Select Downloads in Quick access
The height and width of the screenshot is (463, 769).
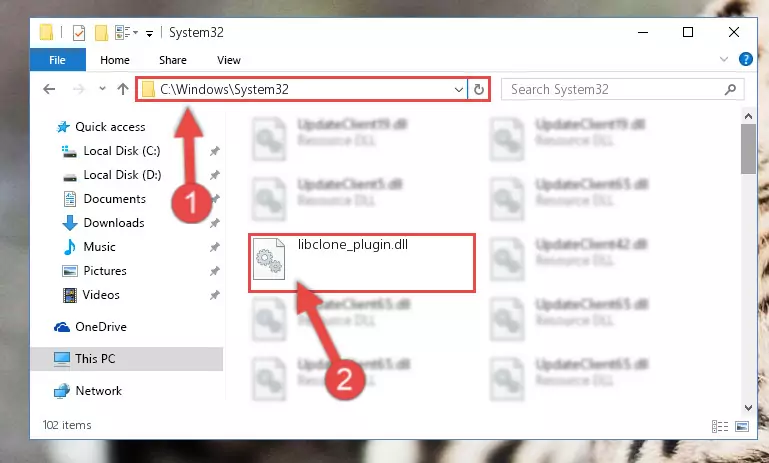coord(114,223)
